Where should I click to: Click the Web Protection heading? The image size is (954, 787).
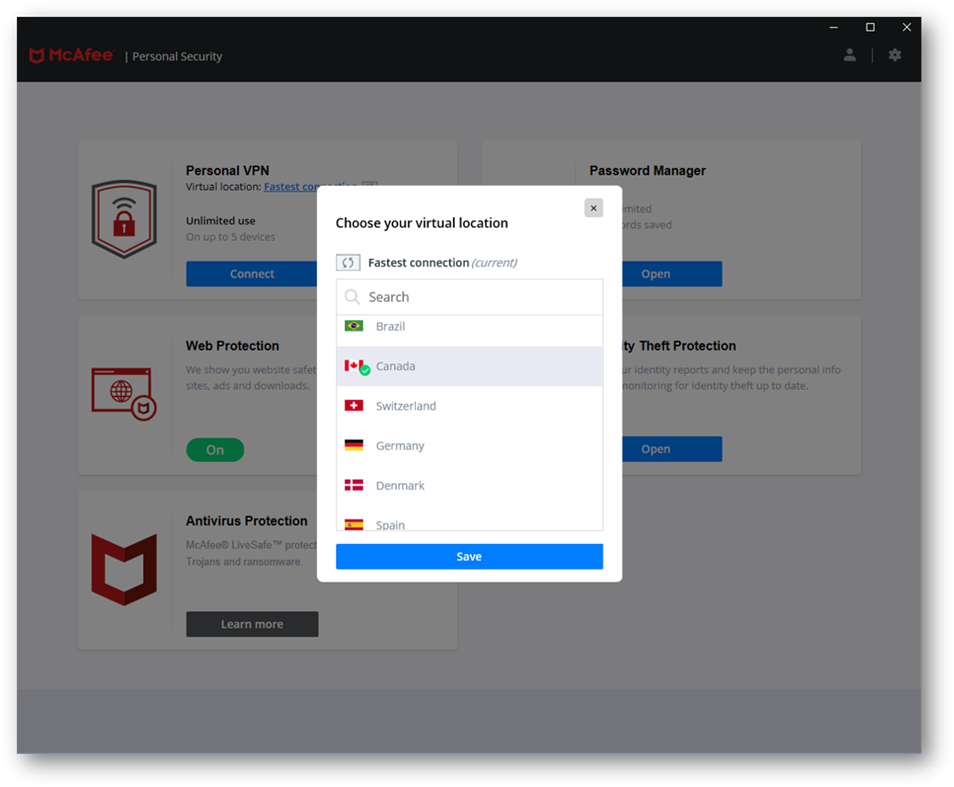(x=232, y=345)
